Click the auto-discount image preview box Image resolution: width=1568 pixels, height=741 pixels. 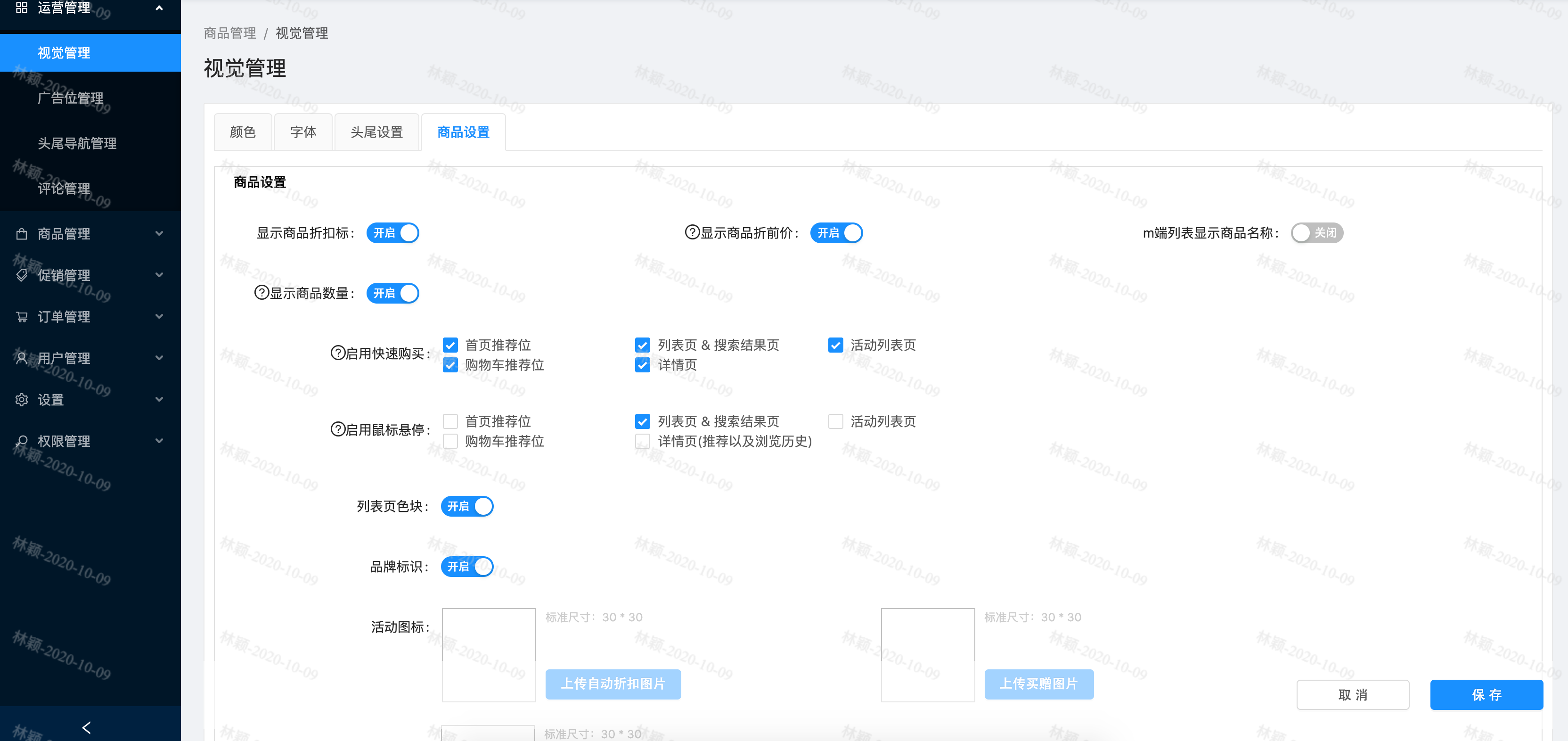point(489,655)
